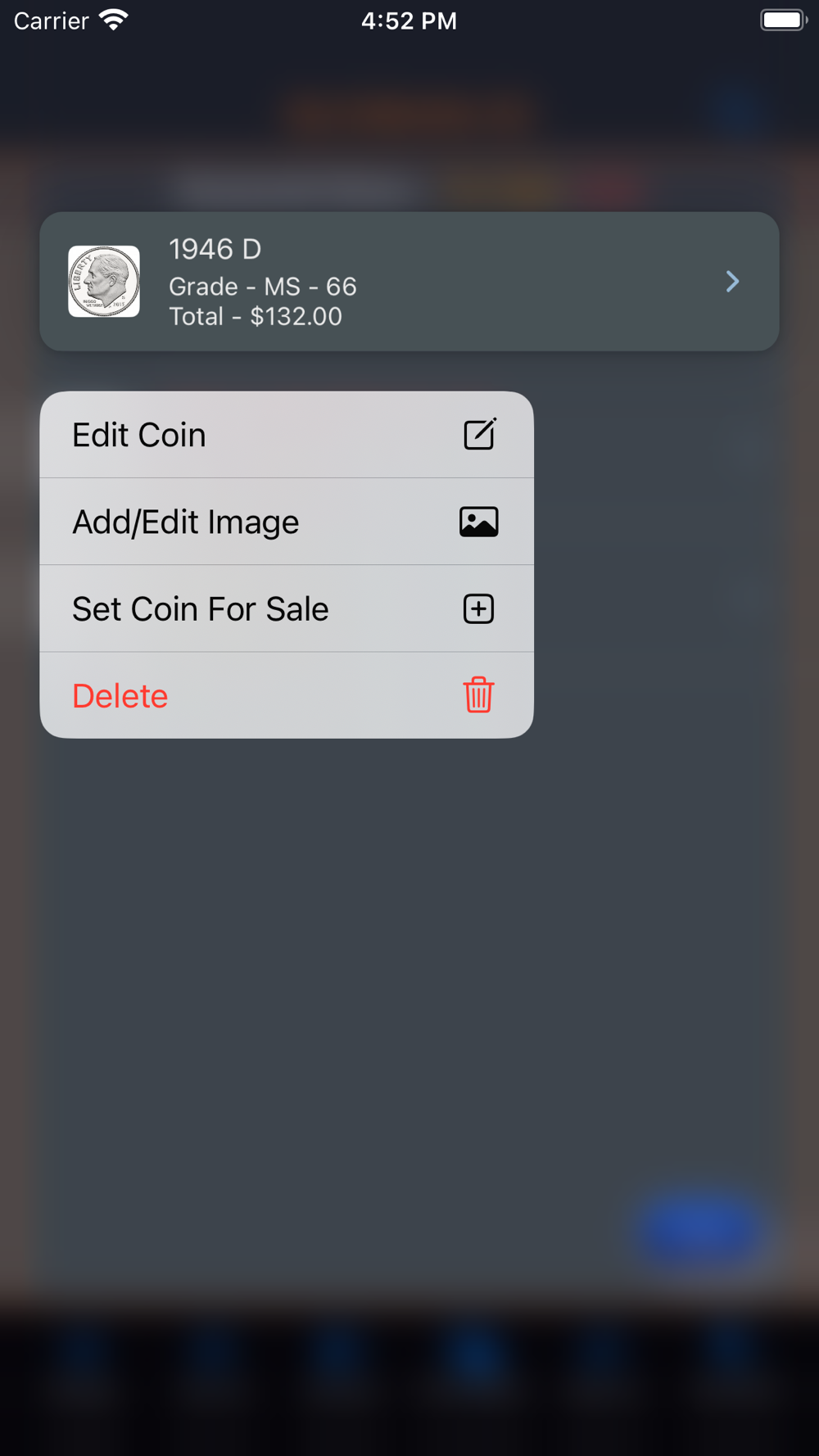Expand the 1946 D coin via its chevron
The width and height of the screenshot is (819, 1456).
(x=732, y=282)
